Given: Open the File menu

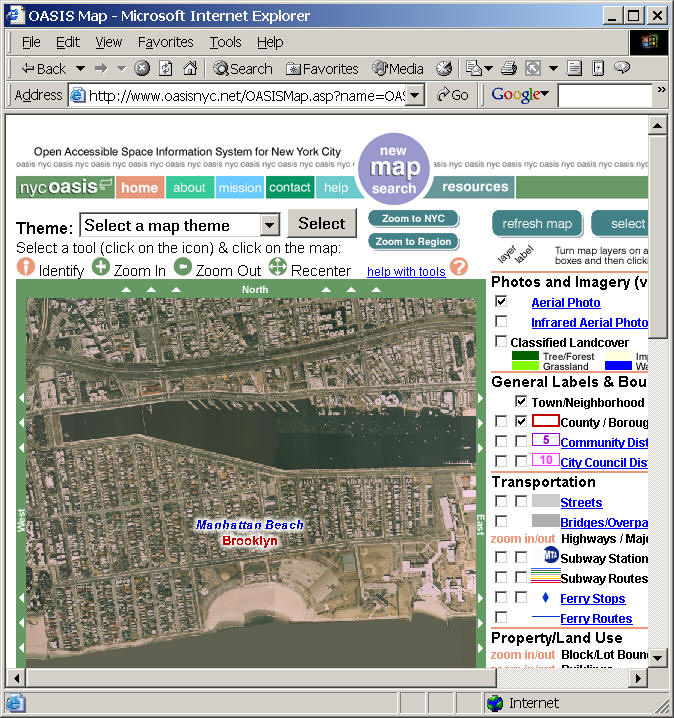Looking at the screenshot, I should 31,42.
